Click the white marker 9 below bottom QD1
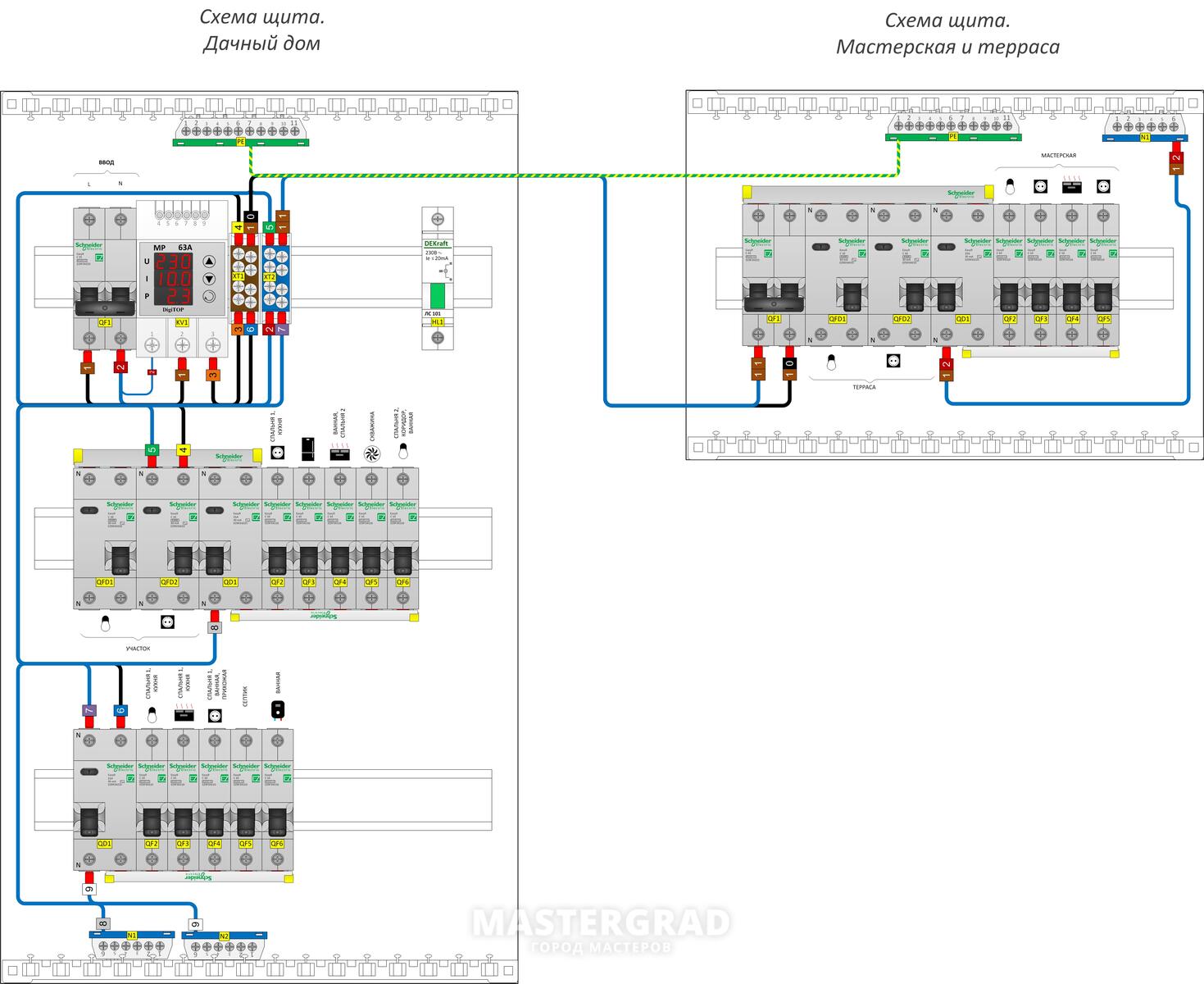Viewport: 1204px width, 984px height. pyautogui.click(x=89, y=889)
